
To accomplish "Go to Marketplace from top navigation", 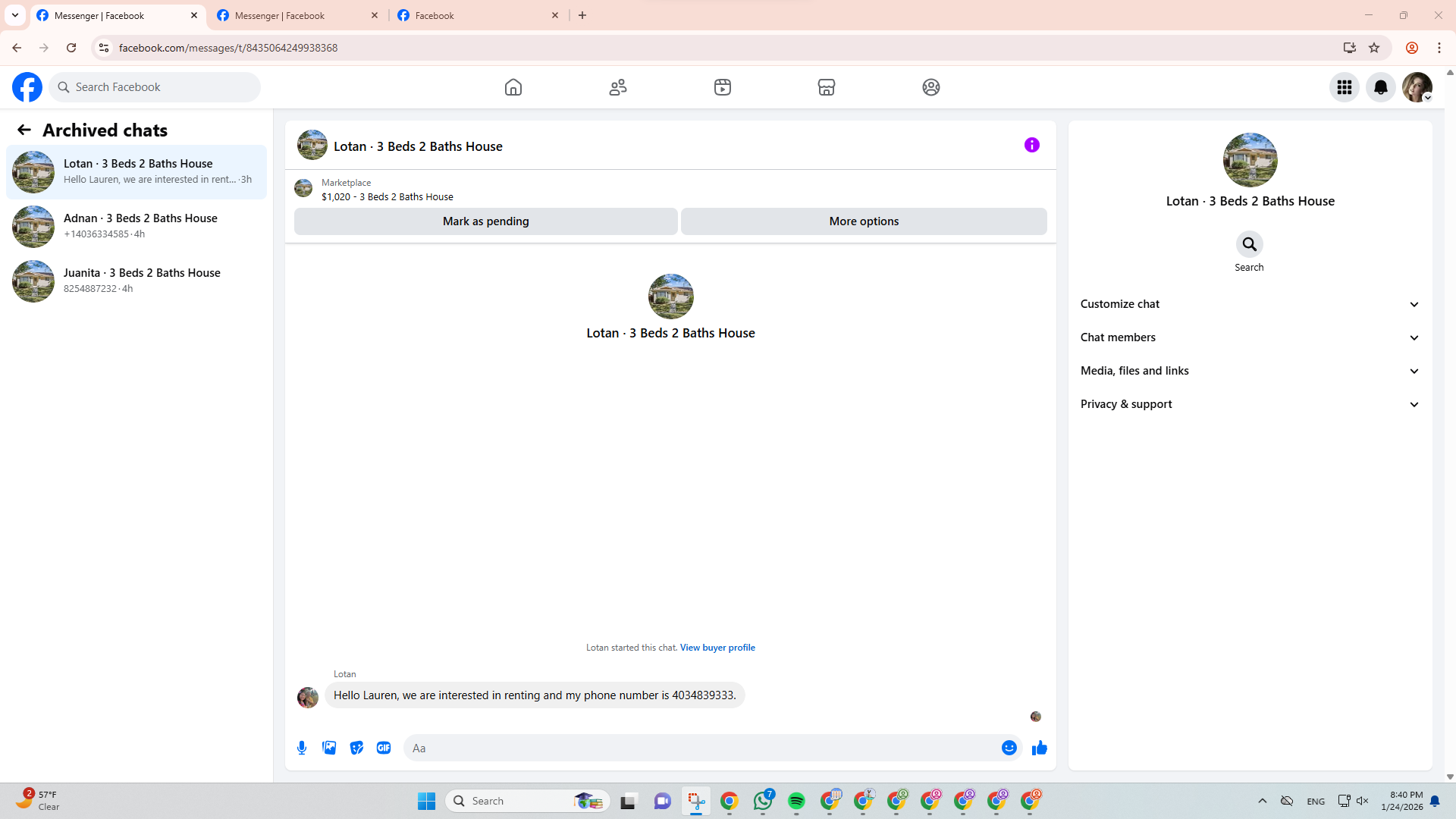I will pos(826,87).
